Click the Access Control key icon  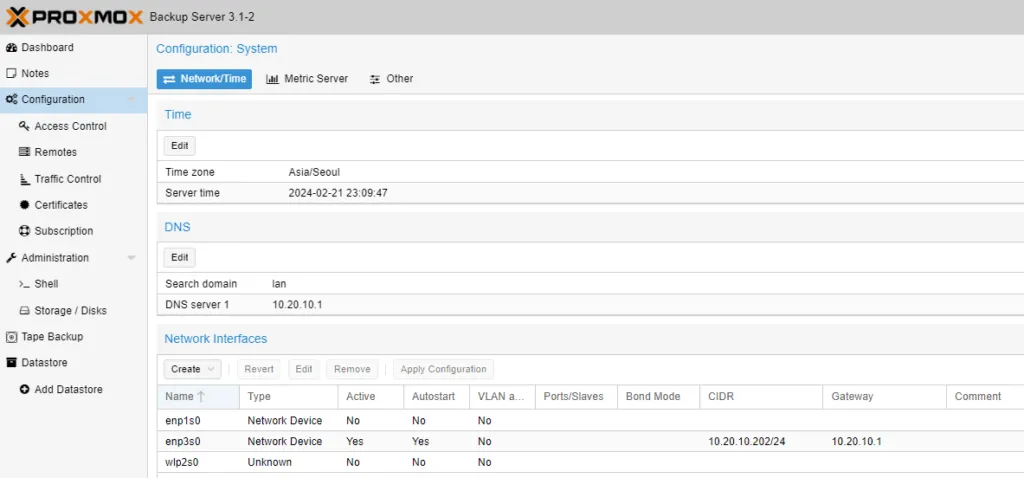(x=24, y=126)
